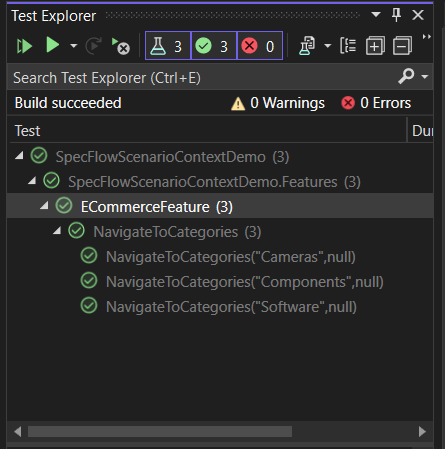Select SpecFlowScenarioContextDemo (3) row
Image resolution: width=445 pixels, height=449 pixels.
220,157
